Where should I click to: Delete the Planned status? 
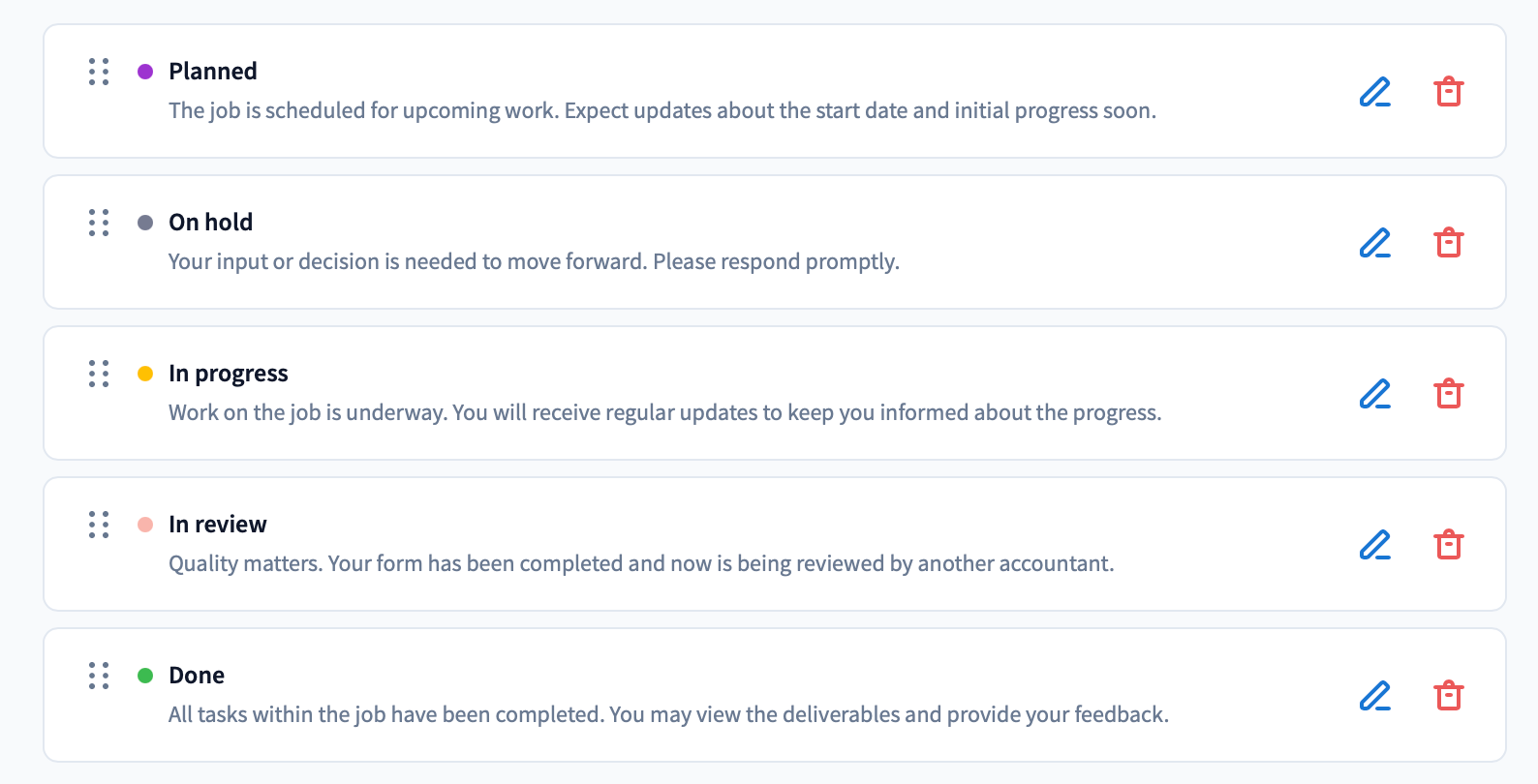(x=1448, y=92)
